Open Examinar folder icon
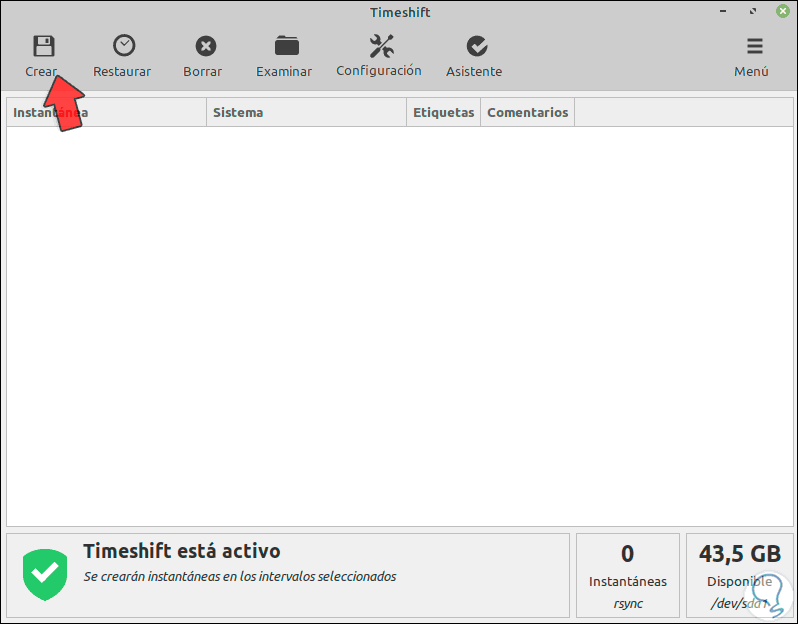798x624 pixels. [x=287, y=46]
